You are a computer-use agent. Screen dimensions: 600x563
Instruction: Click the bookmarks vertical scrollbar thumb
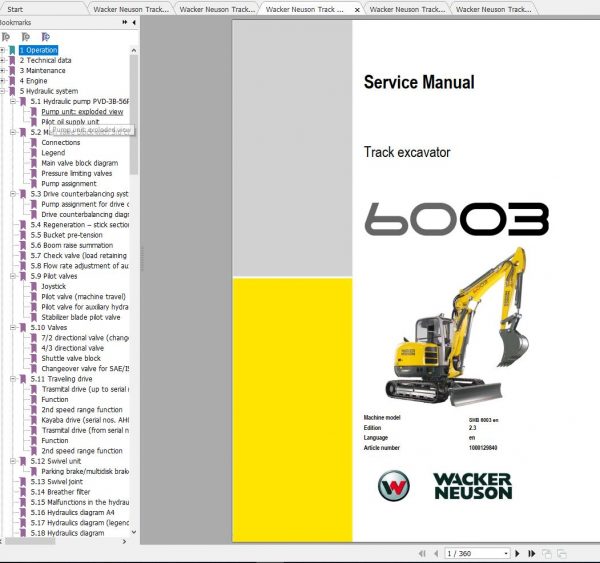[x=134, y=115]
